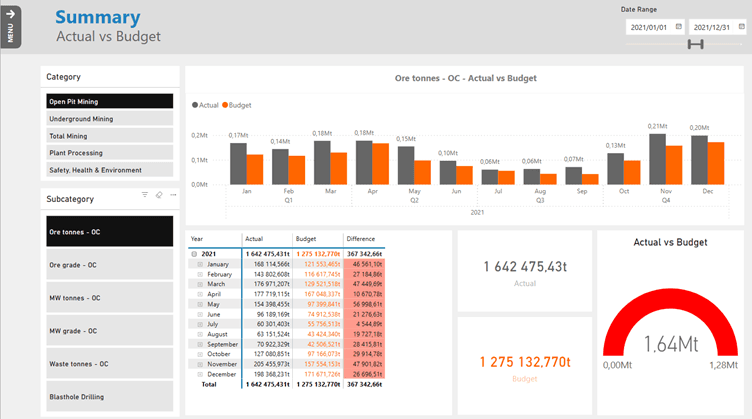Select Plant Processing category
The image size is (752, 419).
click(110, 153)
